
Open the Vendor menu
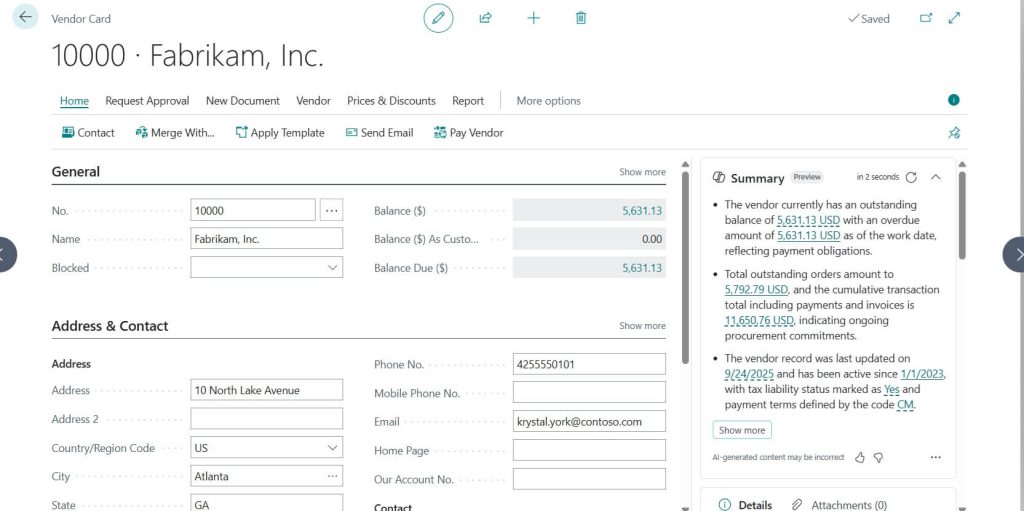coord(313,101)
